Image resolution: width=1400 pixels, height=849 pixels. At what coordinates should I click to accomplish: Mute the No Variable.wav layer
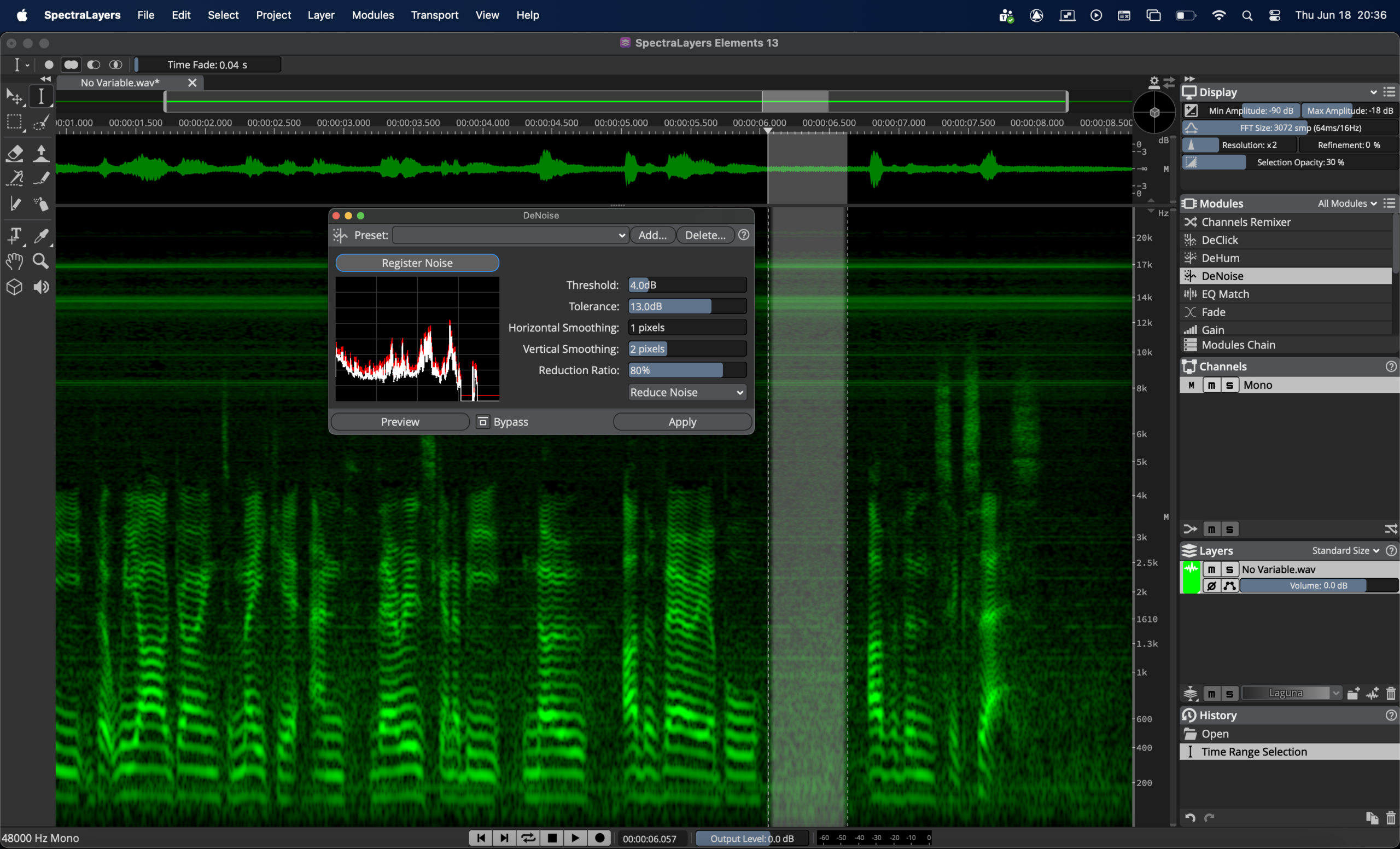pyautogui.click(x=1212, y=569)
